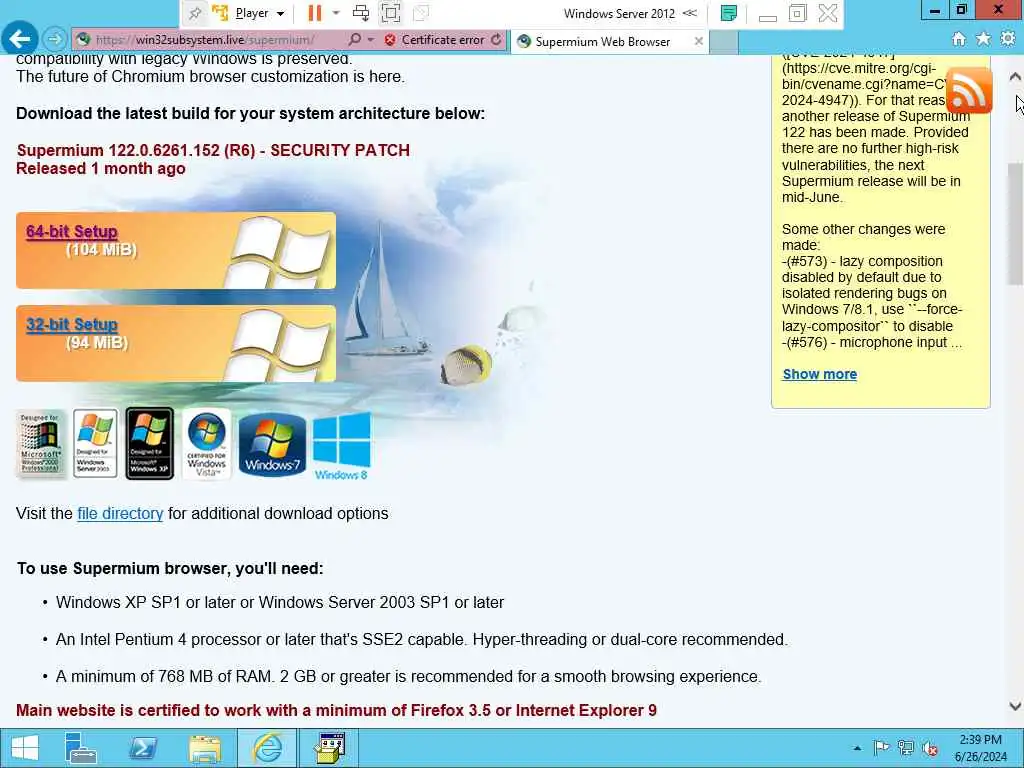The width and height of the screenshot is (1024, 768).
Task: Click the network tray icon
Action: [905, 748]
